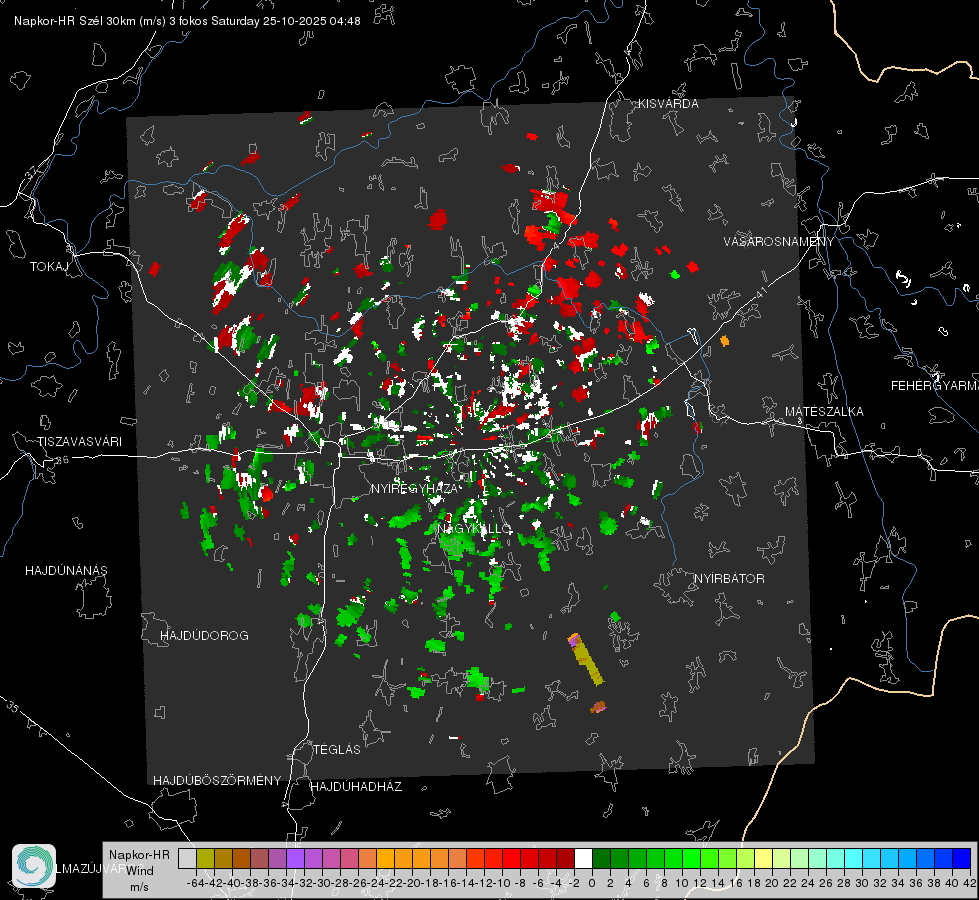Click the road number 35 label
979x900 pixels.
point(13,706)
